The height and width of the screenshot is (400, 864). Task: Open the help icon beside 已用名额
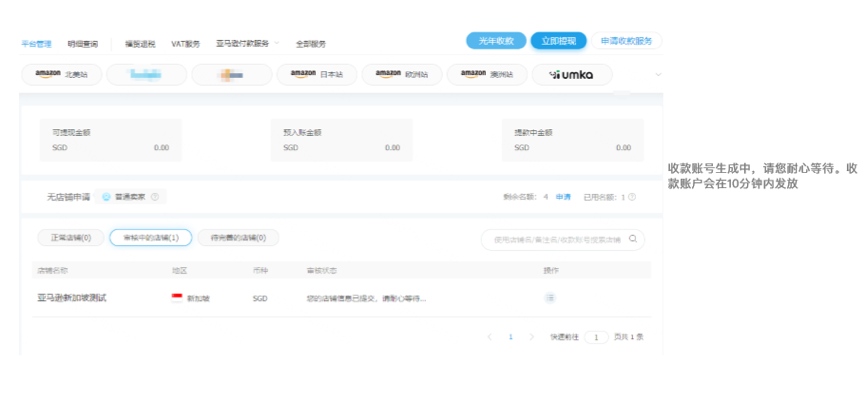tap(632, 197)
